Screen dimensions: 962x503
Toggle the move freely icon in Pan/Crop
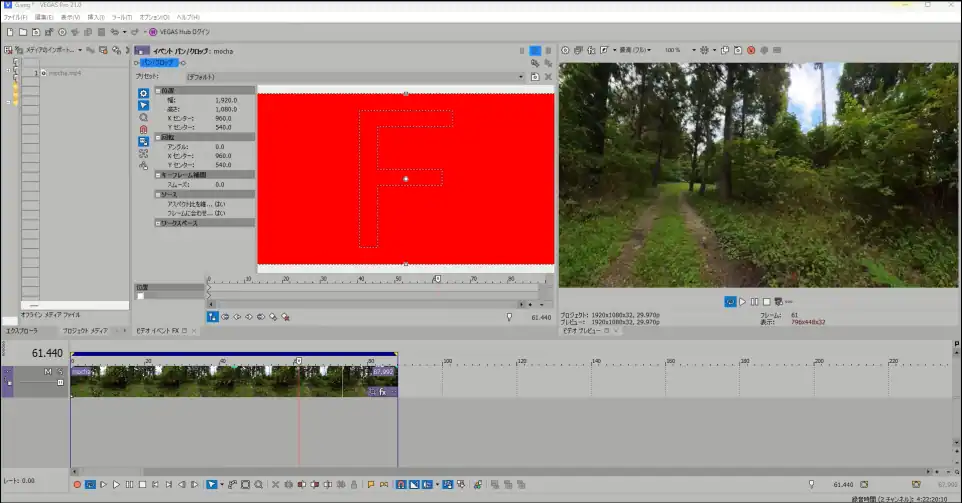click(144, 166)
